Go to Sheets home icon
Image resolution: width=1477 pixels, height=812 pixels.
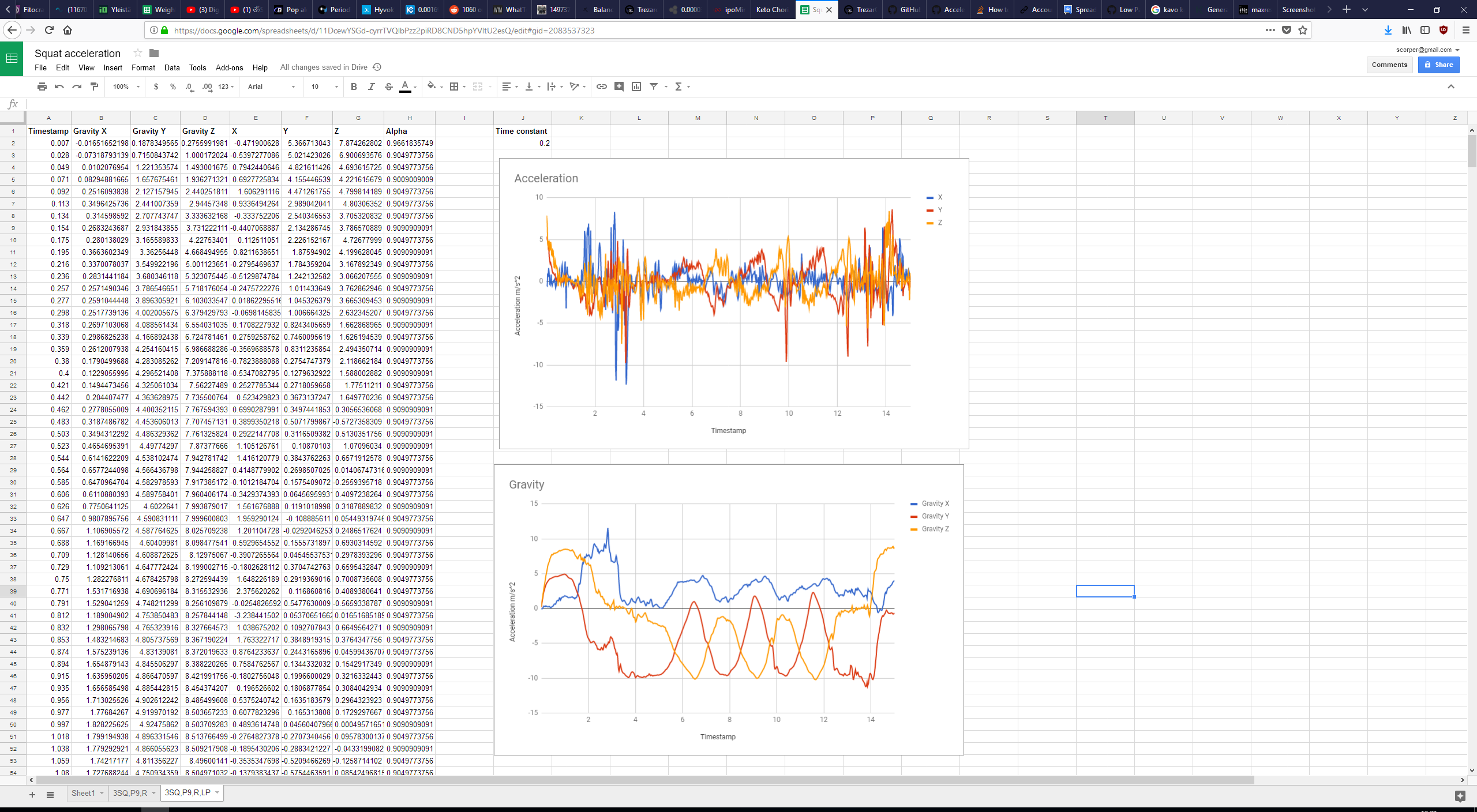12,58
